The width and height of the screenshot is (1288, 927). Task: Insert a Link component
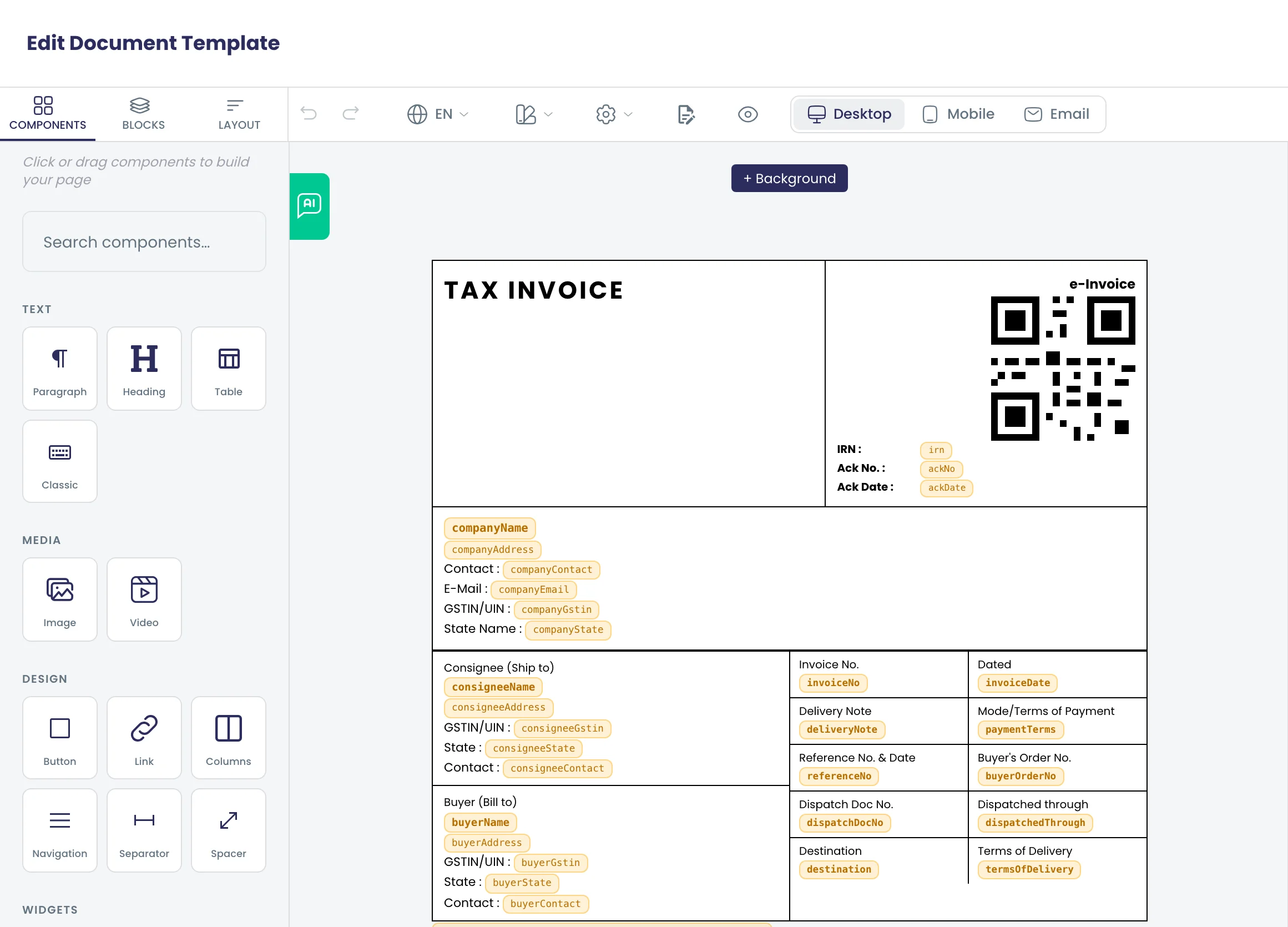[x=144, y=737]
